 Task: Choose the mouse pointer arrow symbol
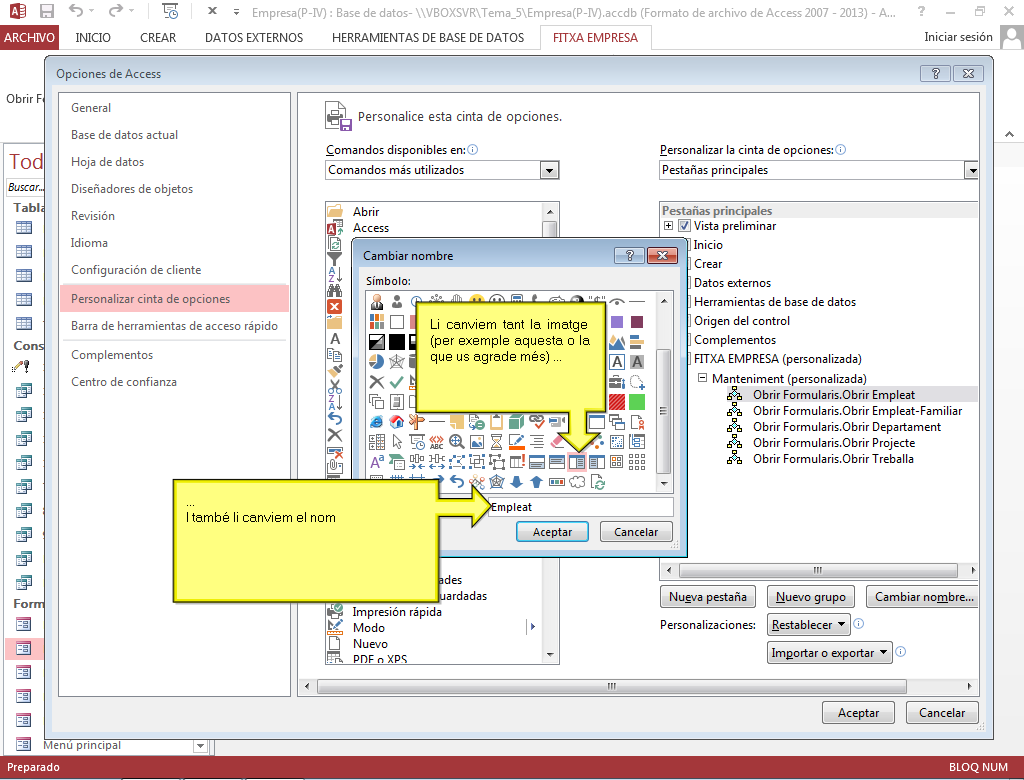click(396, 442)
